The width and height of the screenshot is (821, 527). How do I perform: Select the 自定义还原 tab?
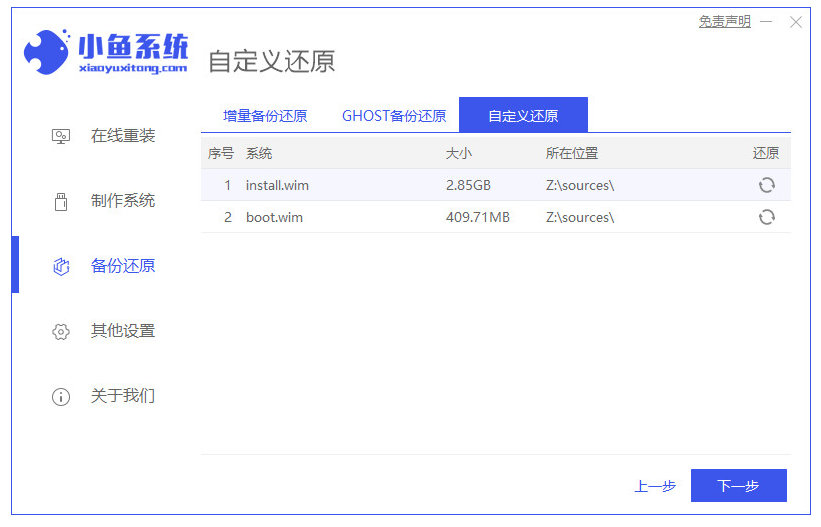pos(523,116)
